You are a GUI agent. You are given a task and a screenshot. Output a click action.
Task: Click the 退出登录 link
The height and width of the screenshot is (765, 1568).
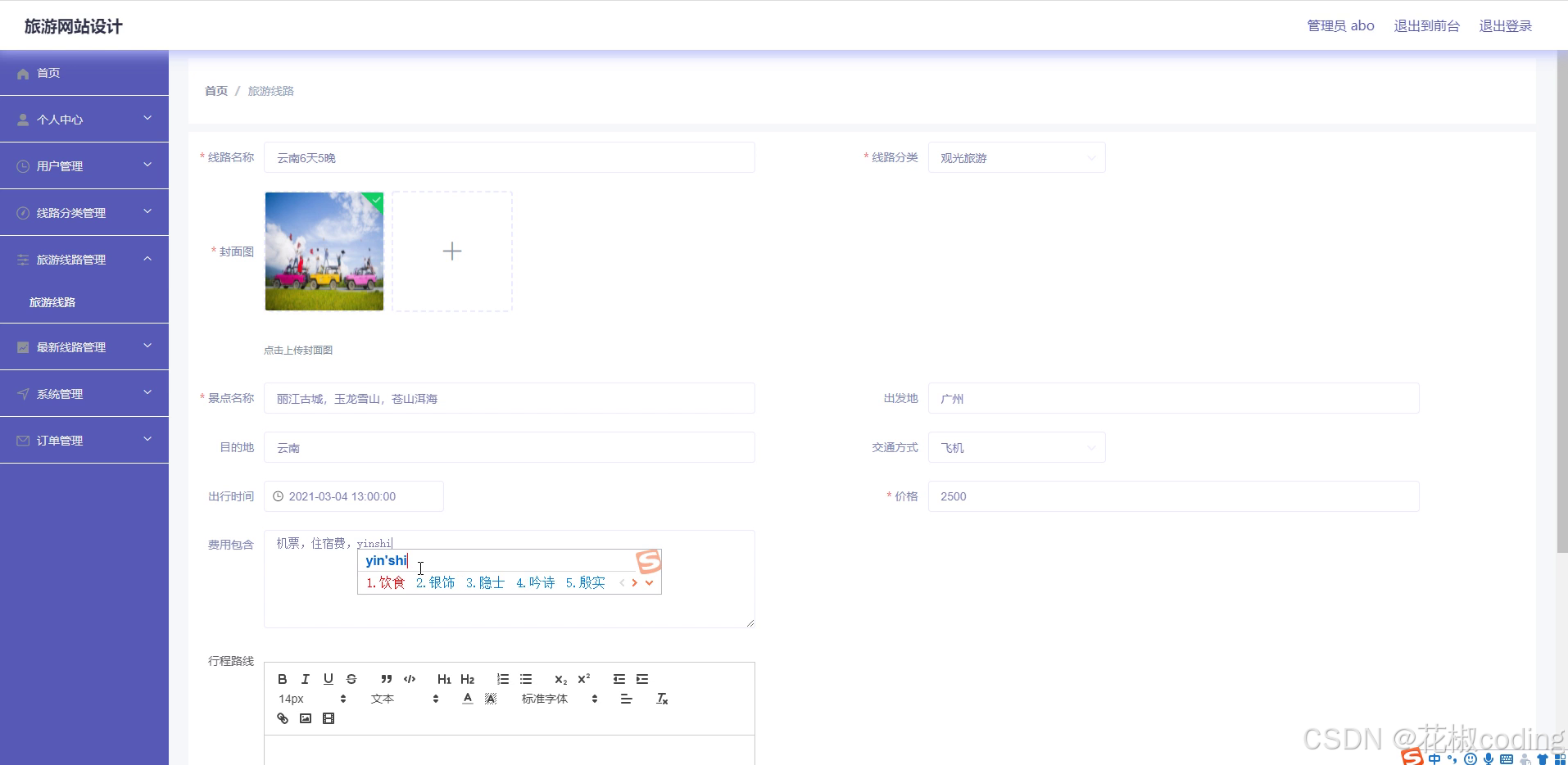(1505, 25)
